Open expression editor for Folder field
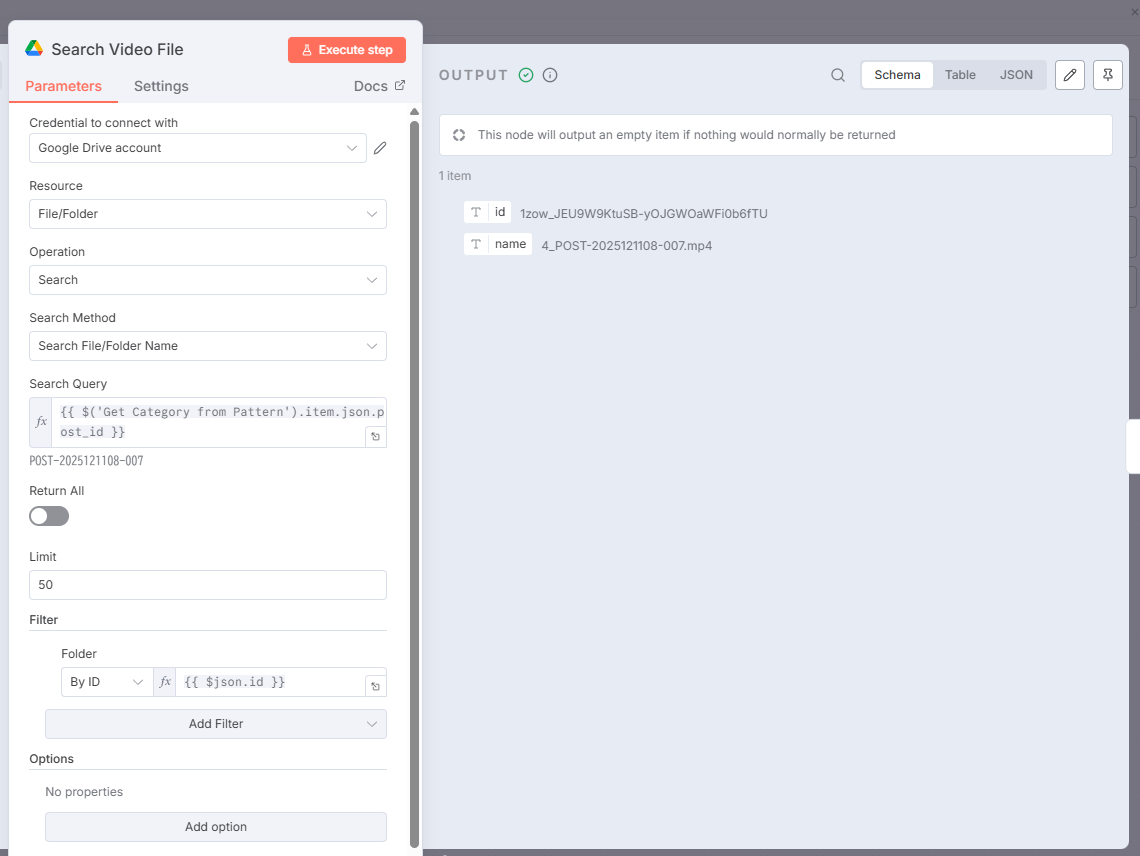This screenshot has height=856, width=1140. coord(375,686)
